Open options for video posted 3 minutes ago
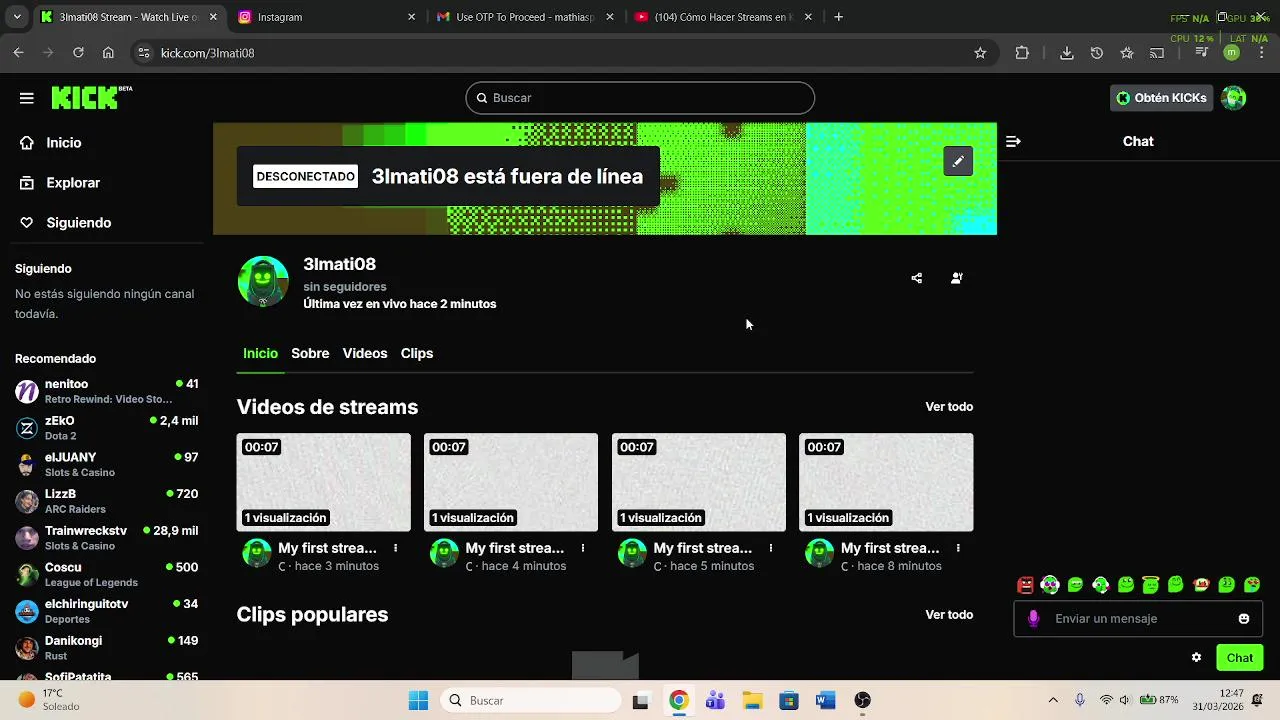The height and width of the screenshot is (720, 1280). tap(396, 548)
